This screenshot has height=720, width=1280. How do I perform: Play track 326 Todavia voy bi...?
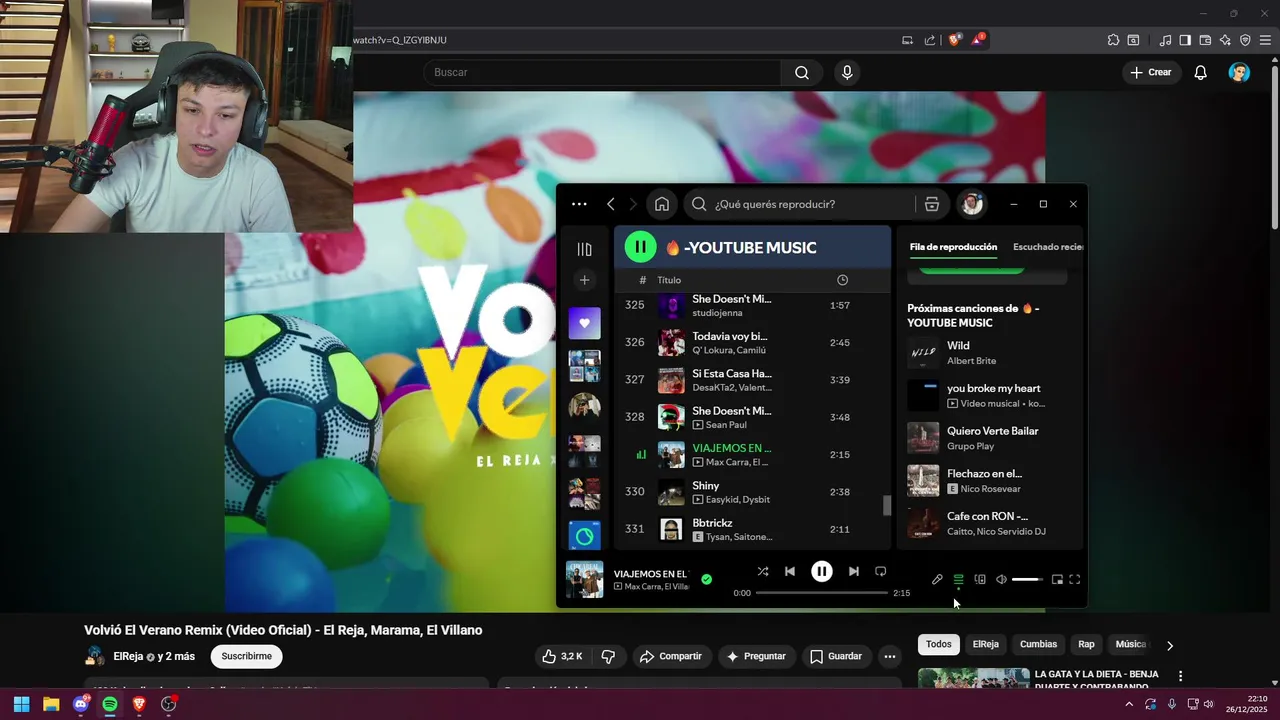pos(752,343)
